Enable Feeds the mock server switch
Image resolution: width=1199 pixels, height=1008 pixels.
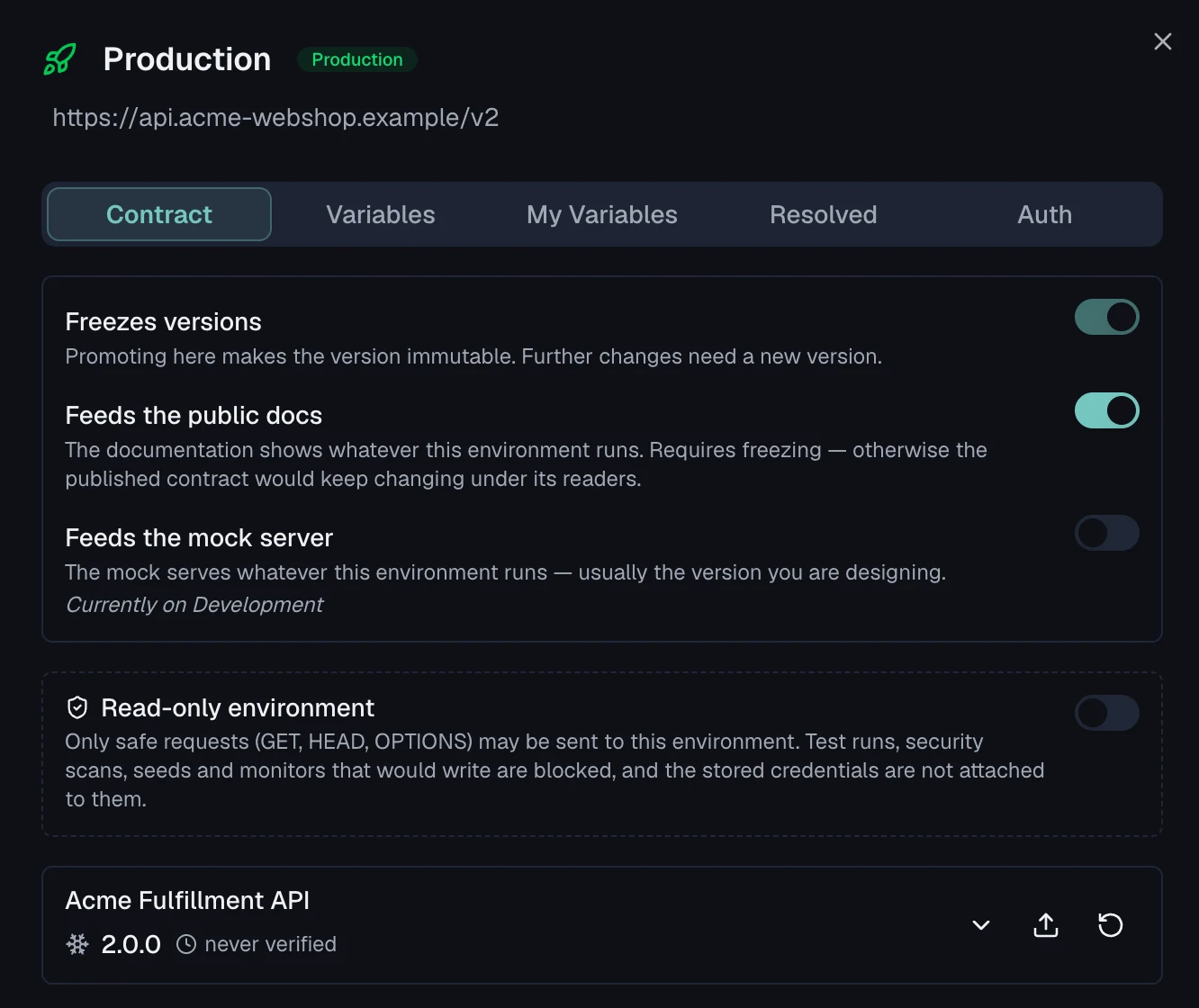[1107, 533]
